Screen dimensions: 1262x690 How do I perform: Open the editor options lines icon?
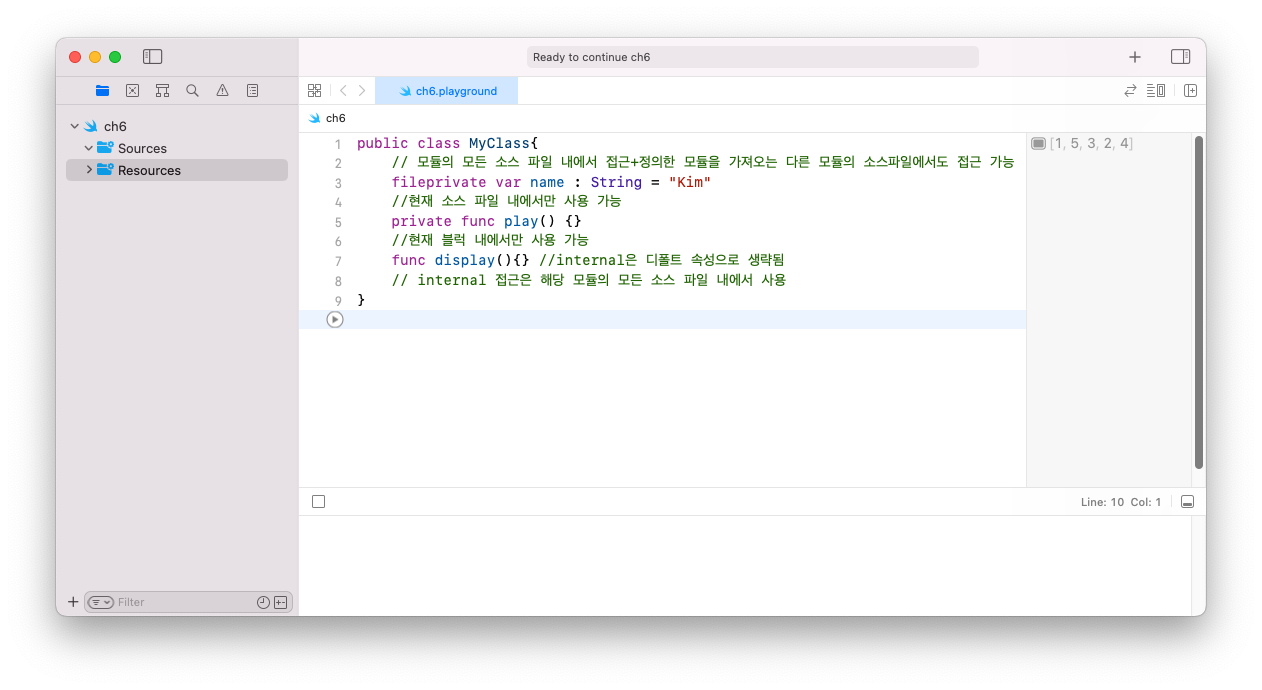pos(1156,90)
